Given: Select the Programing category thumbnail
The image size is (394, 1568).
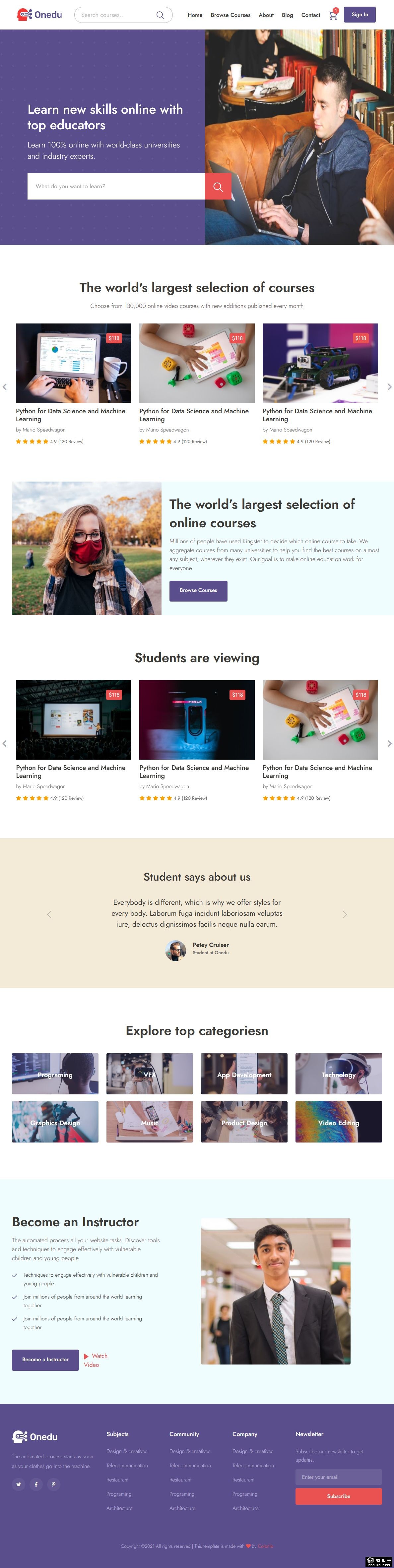Looking at the screenshot, I should [x=55, y=1074].
